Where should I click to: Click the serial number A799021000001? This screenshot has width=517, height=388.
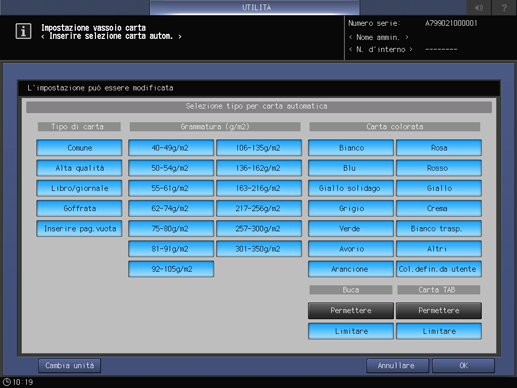point(451,23)
